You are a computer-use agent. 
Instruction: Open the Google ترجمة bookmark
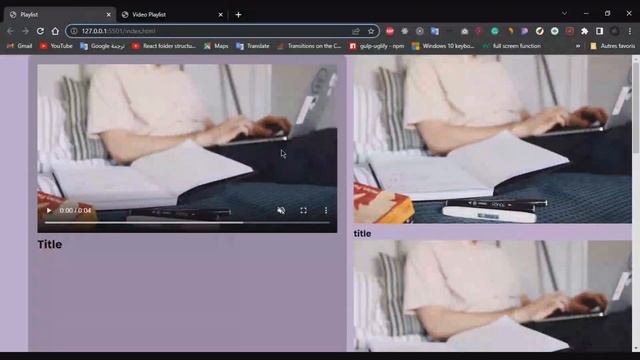coord(102,46)
